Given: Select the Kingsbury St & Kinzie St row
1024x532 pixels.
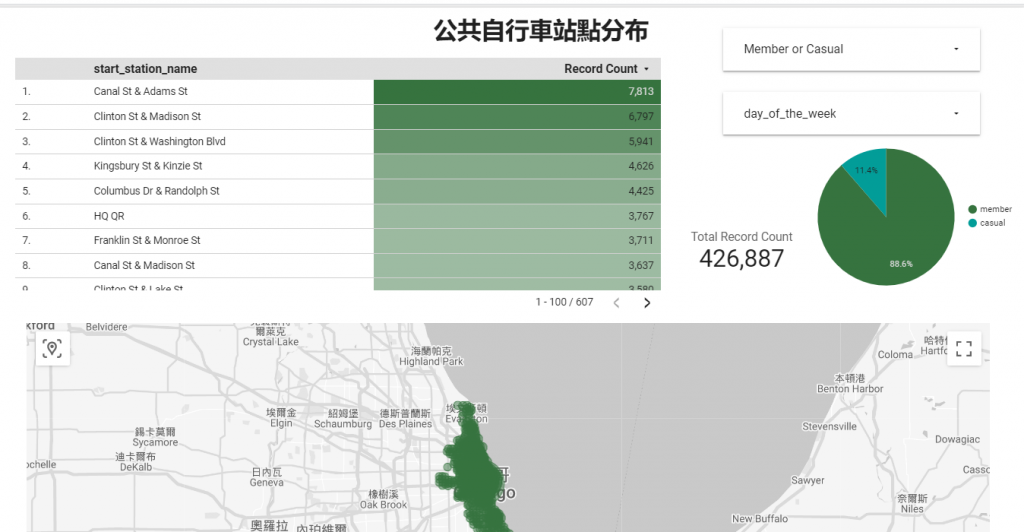Looking at the screenshot, I should (x=338, y=166).
